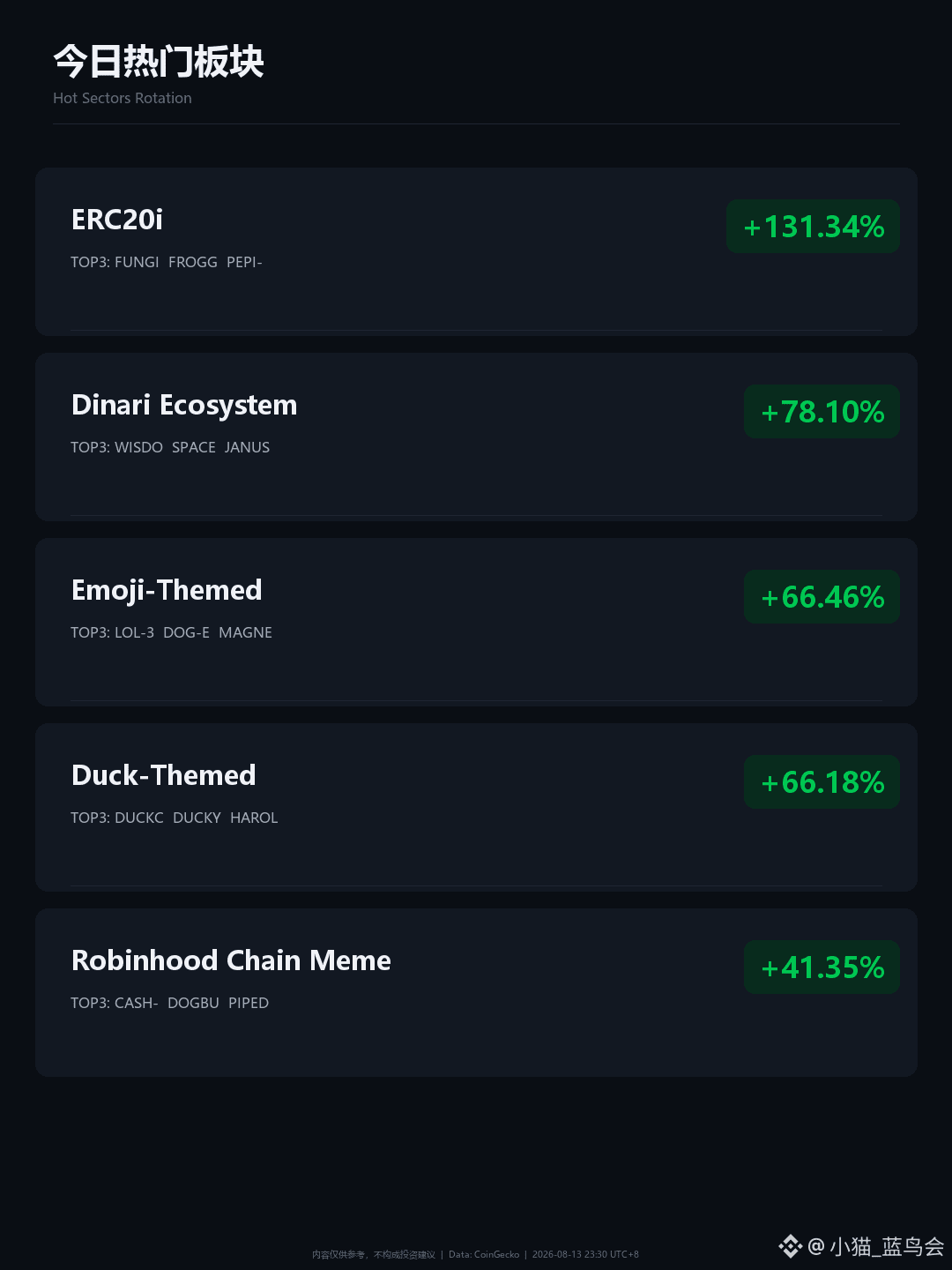Click the +131.34% gain badge
Viewport: 952px width, 1270px height.
813,227
